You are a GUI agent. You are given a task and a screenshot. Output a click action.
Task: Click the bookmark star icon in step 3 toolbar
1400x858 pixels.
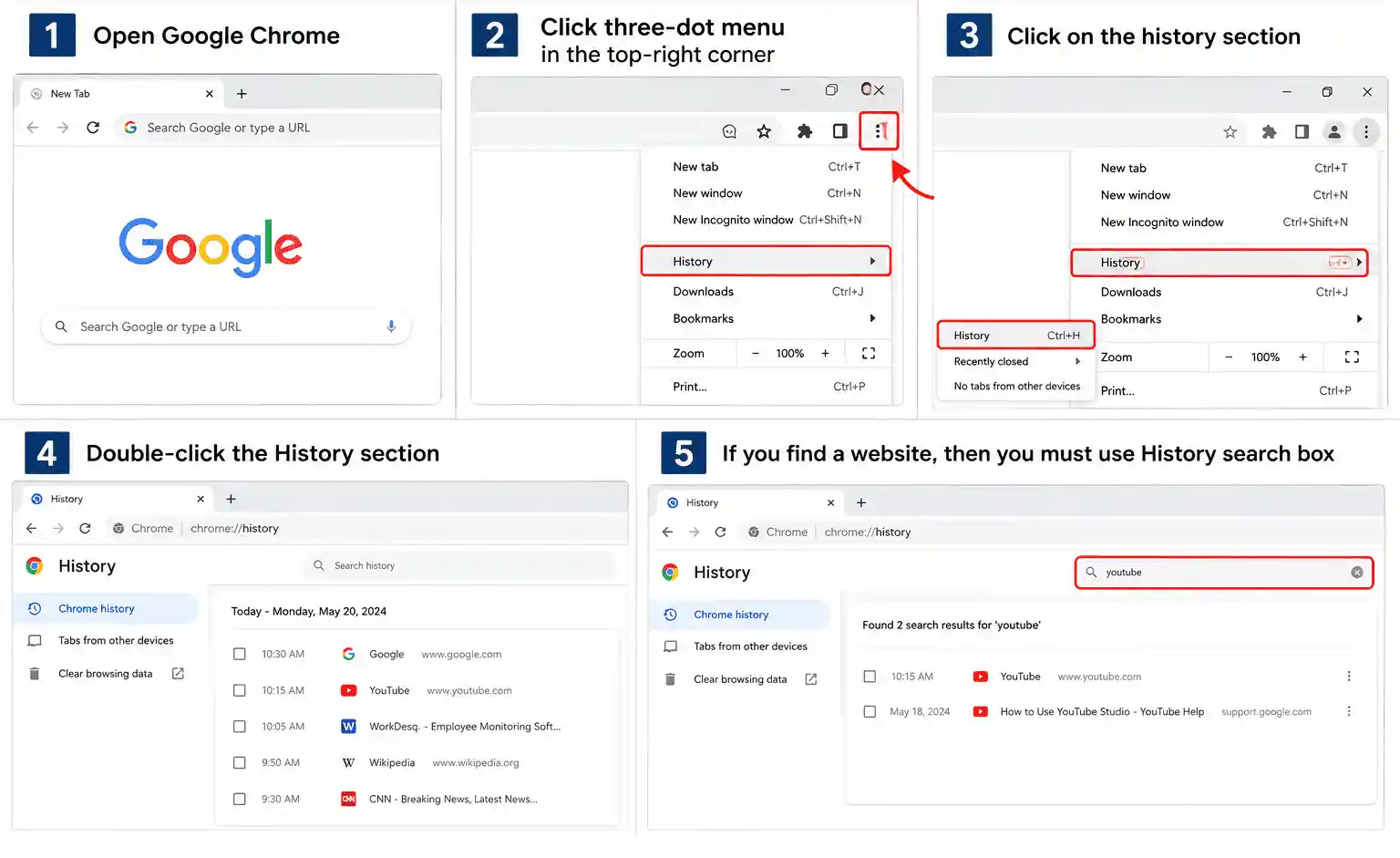(x=1230, y=132)
